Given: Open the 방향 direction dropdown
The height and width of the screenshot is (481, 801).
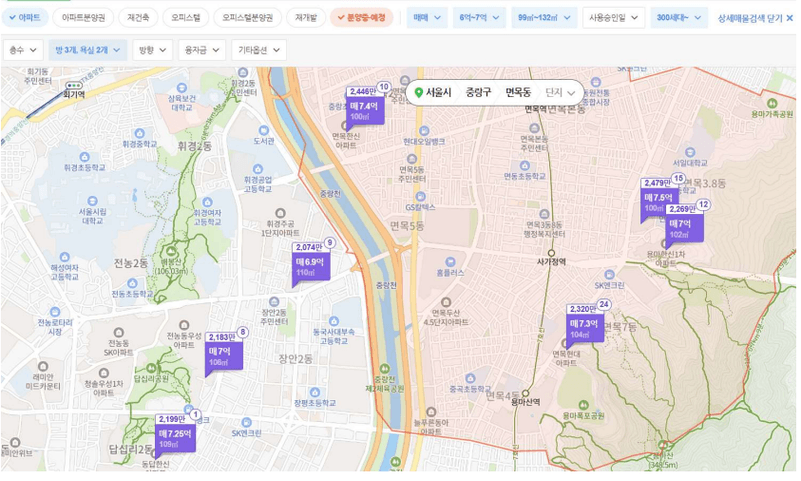Looking at the screenshot, I should pyautogui.click(x=152, y=50).
